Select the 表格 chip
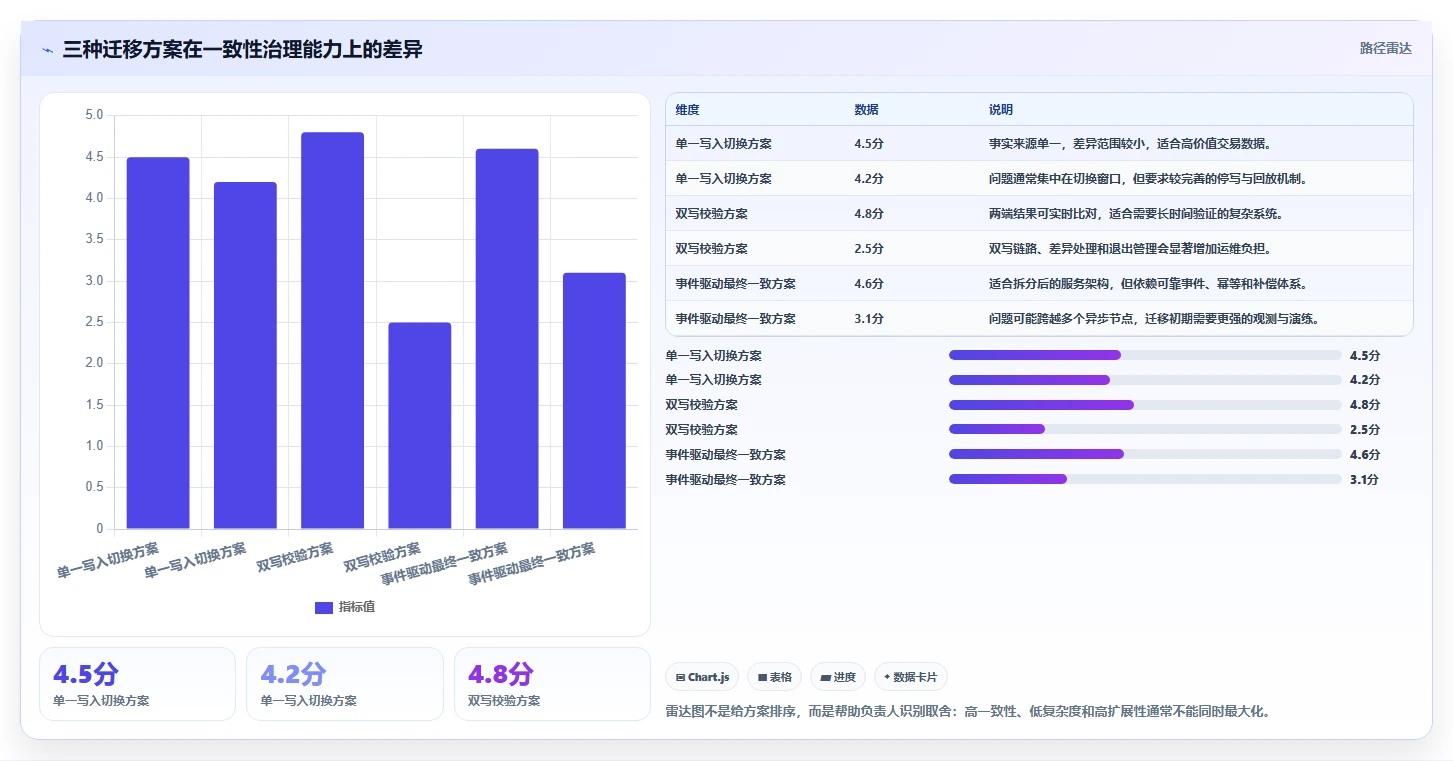 point(774,677)
